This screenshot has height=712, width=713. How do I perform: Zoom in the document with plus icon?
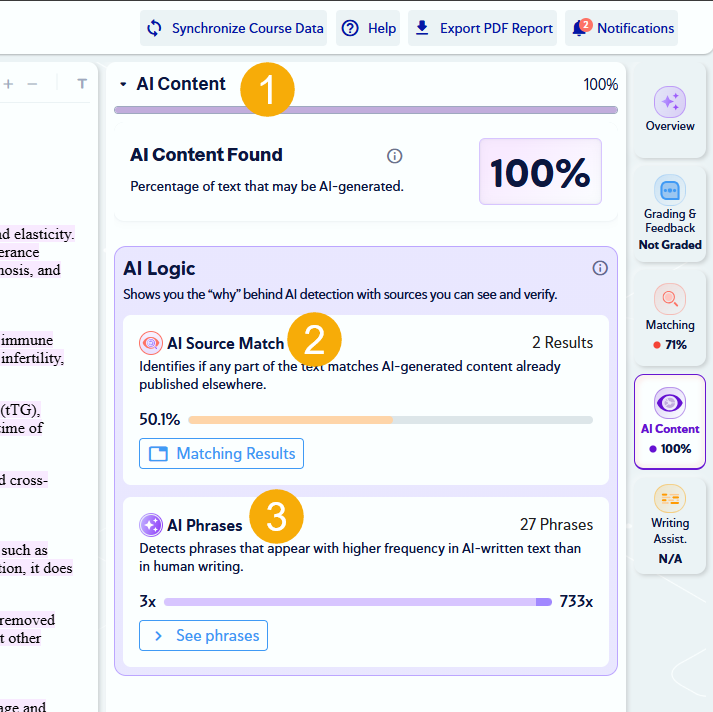point(8,84)
